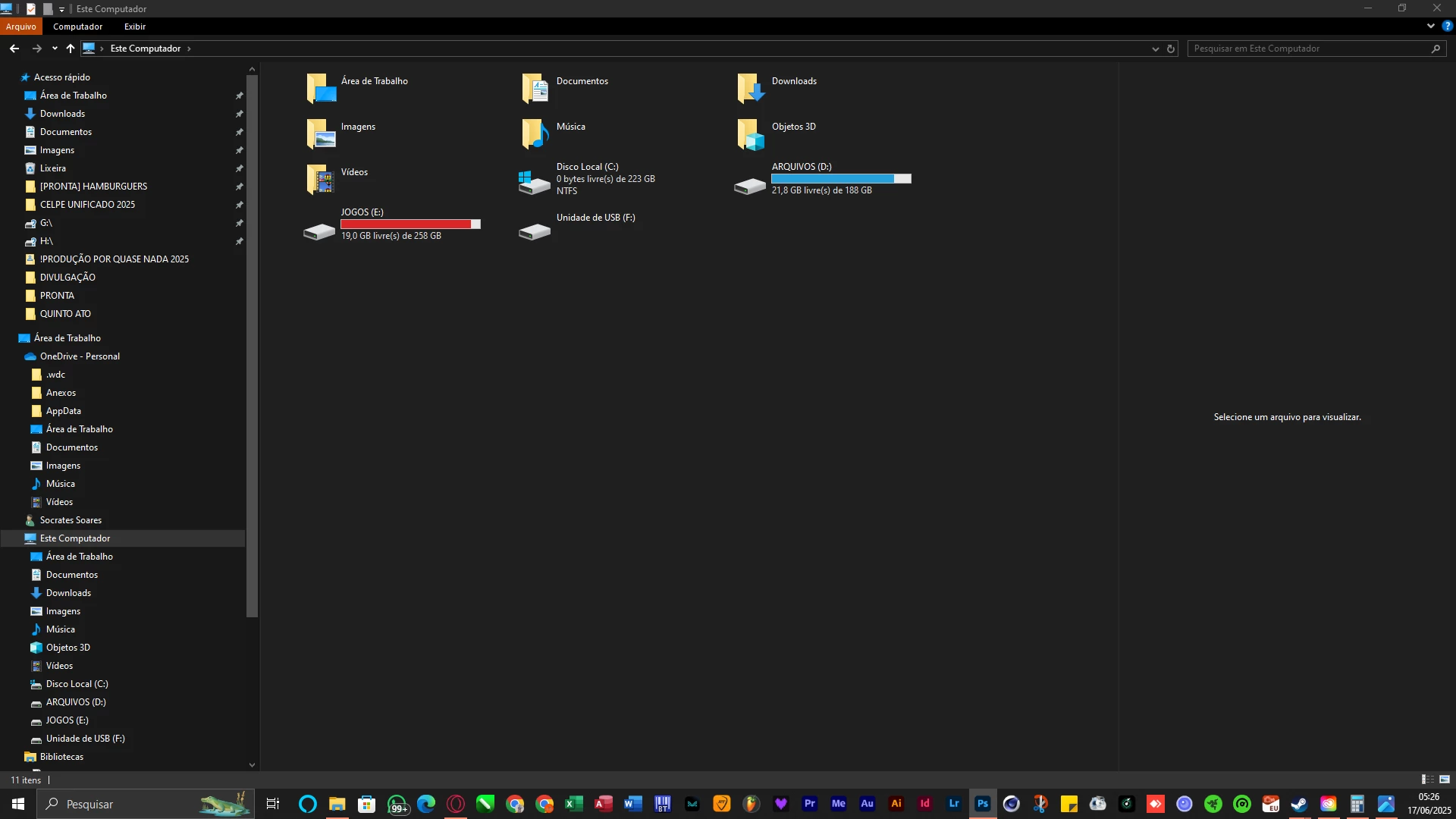Switch to details view in status bar
The height and width of the screenshot is (819, 1456).
pyautogui.click(x=1427, y=780)
